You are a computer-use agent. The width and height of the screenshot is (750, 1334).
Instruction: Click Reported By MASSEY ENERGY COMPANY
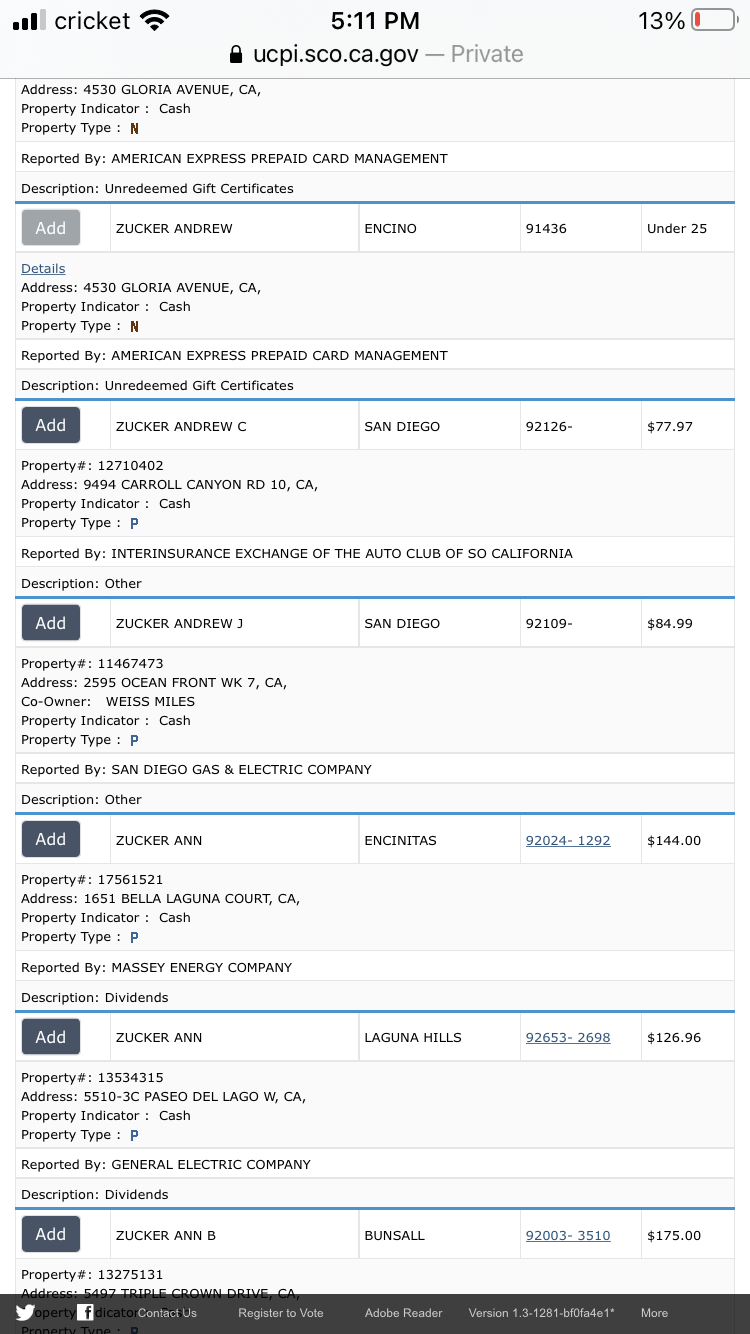(x=157, y=967)
